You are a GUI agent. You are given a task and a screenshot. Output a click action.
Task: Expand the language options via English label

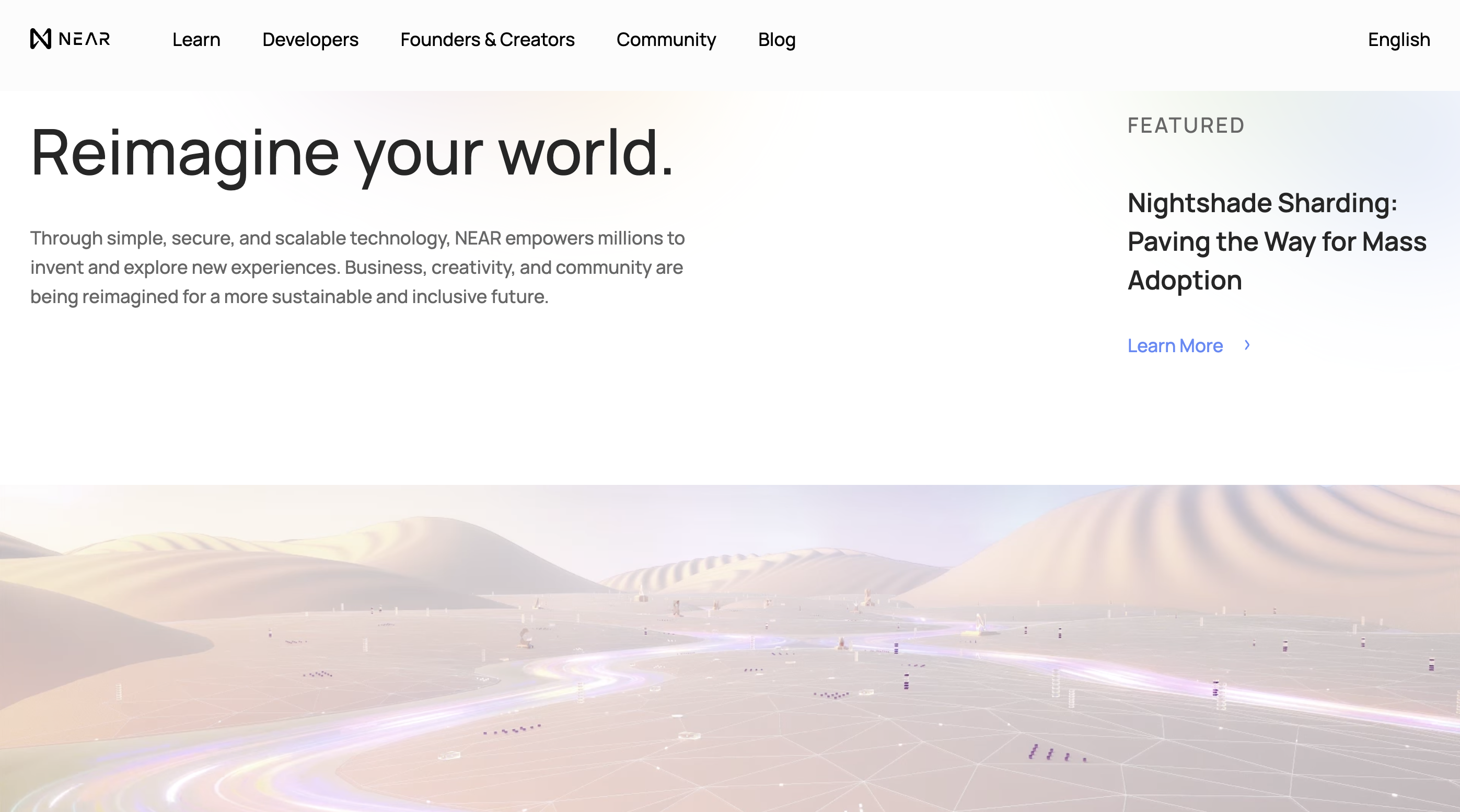[x=1398, y=39]
